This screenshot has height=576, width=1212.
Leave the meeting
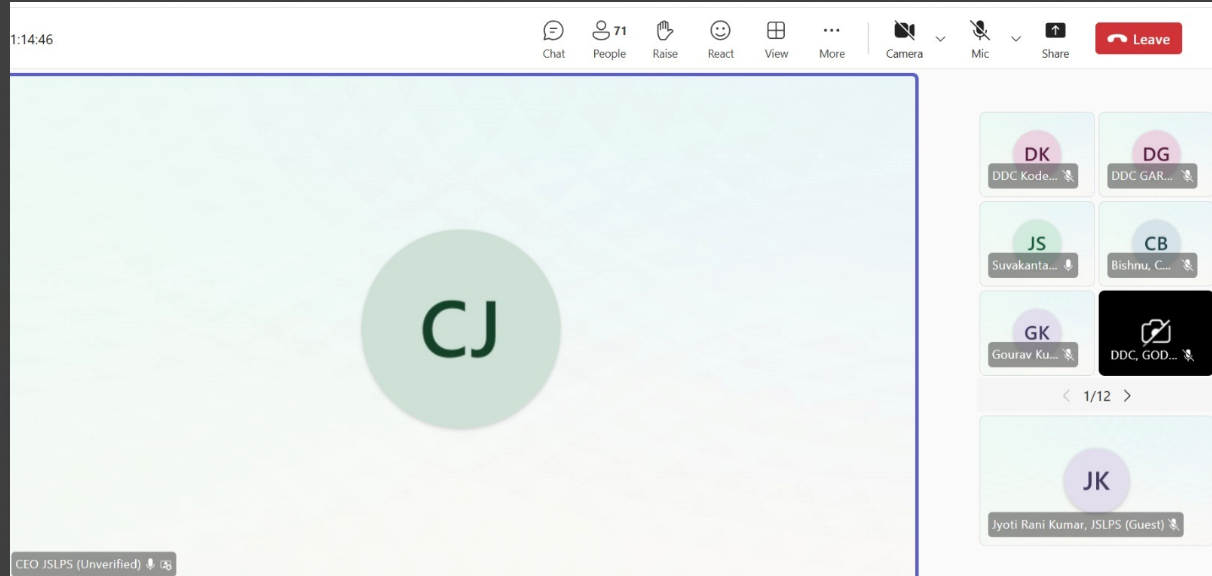1138,39
